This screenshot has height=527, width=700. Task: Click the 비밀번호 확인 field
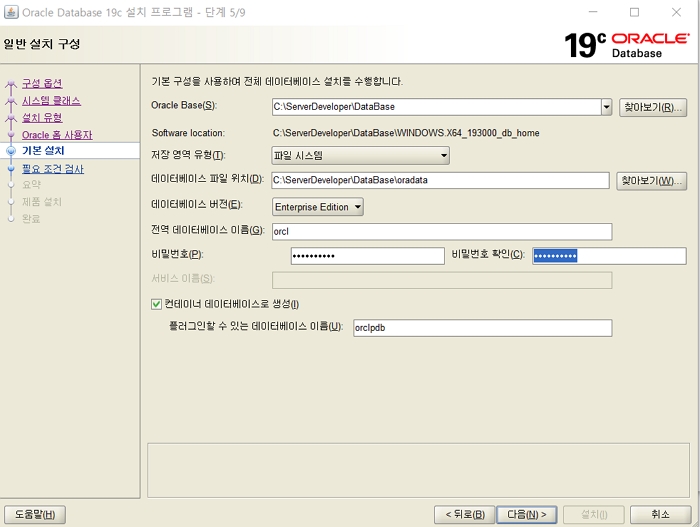click(x=609, y=256)
